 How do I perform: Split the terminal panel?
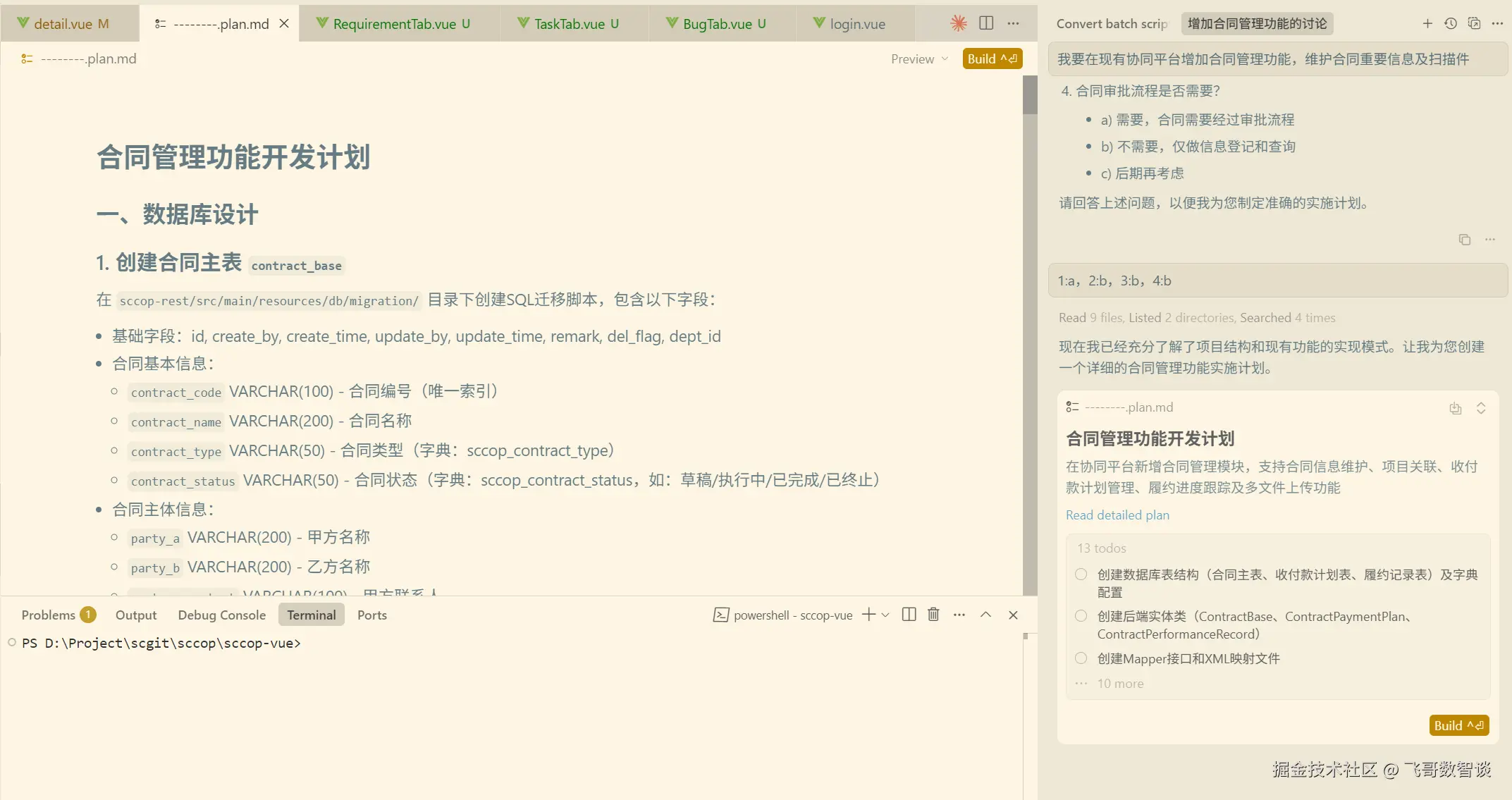tap(909, 615)
